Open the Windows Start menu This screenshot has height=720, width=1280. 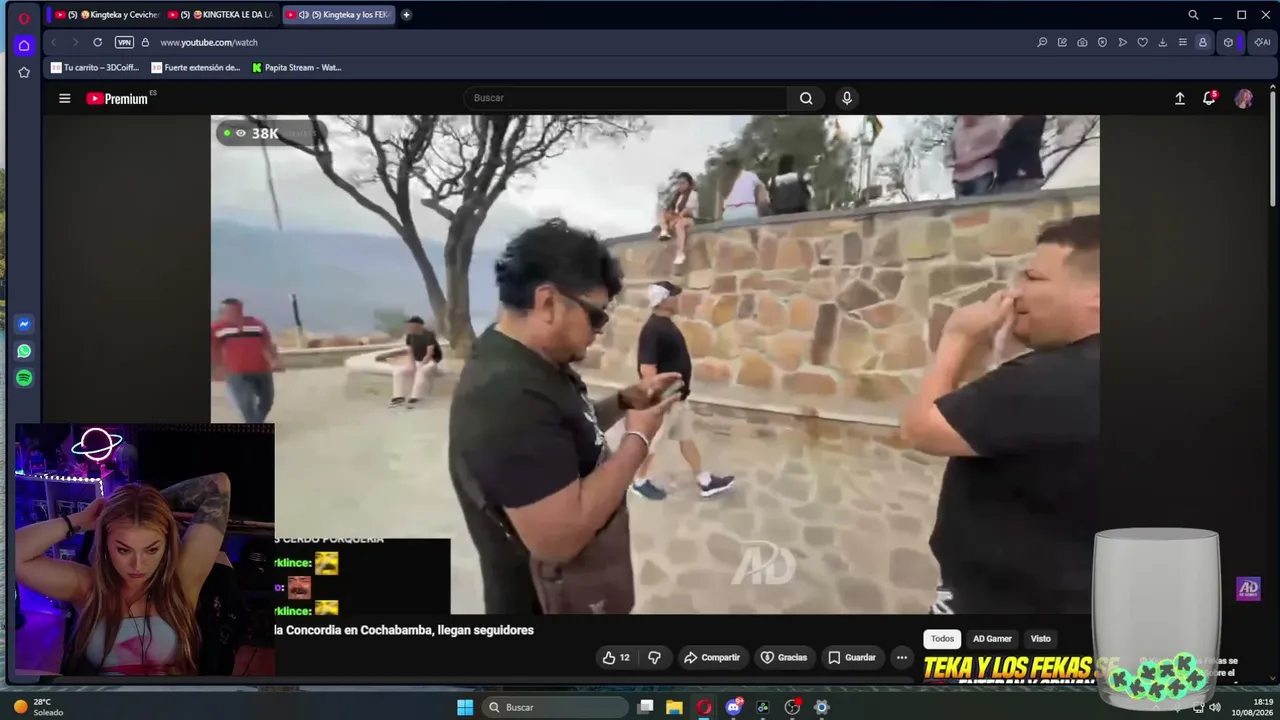tap(465, 707)
